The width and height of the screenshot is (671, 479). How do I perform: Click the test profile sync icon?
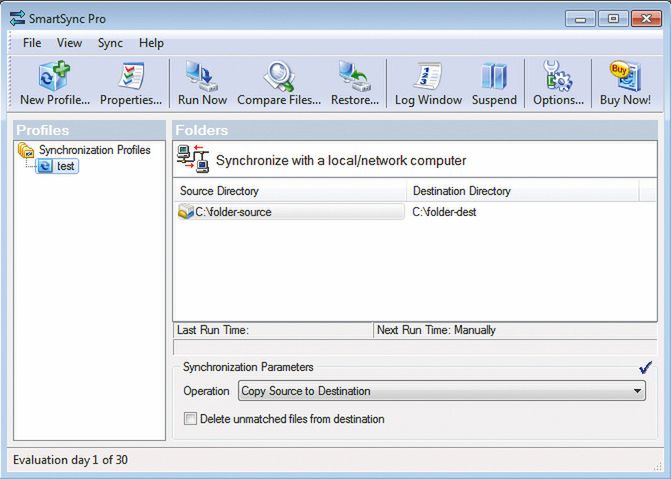45,166
